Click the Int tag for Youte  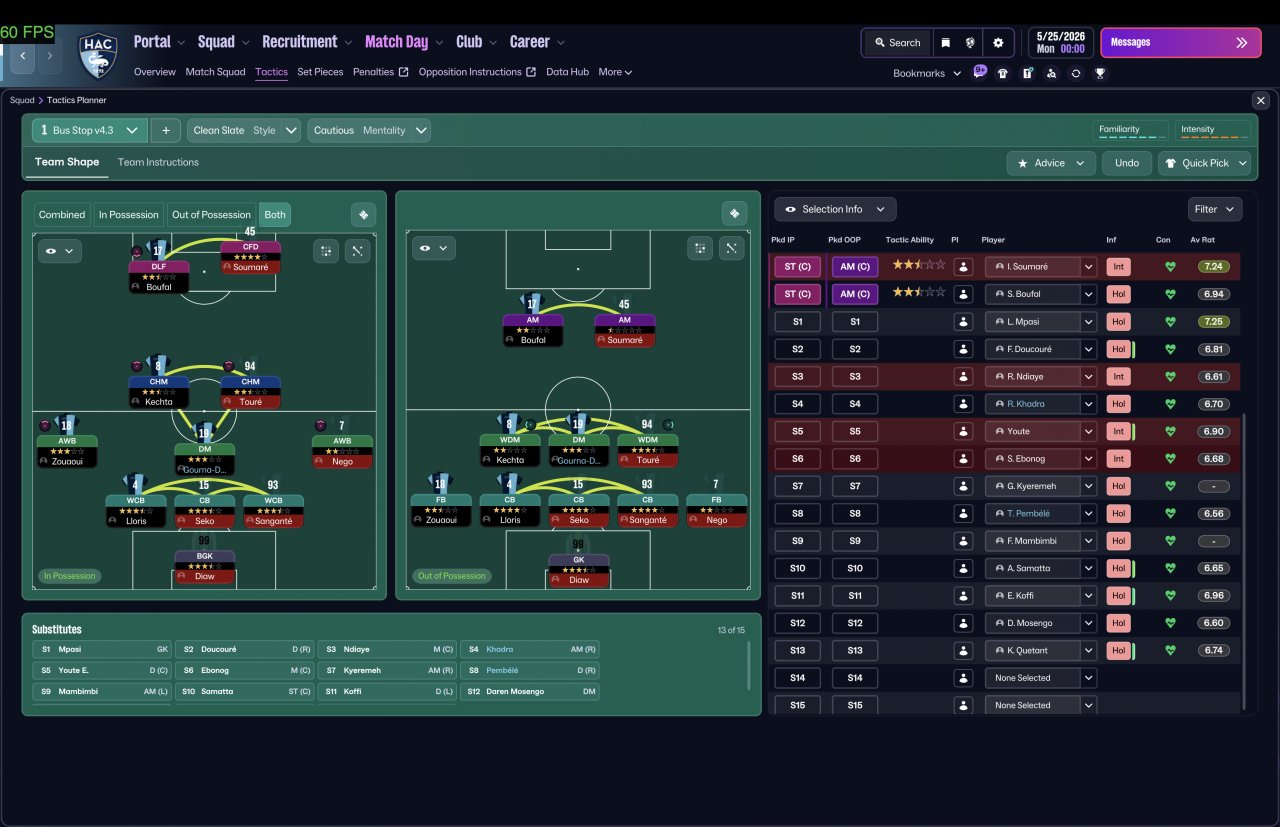(x=1118, y=431)
